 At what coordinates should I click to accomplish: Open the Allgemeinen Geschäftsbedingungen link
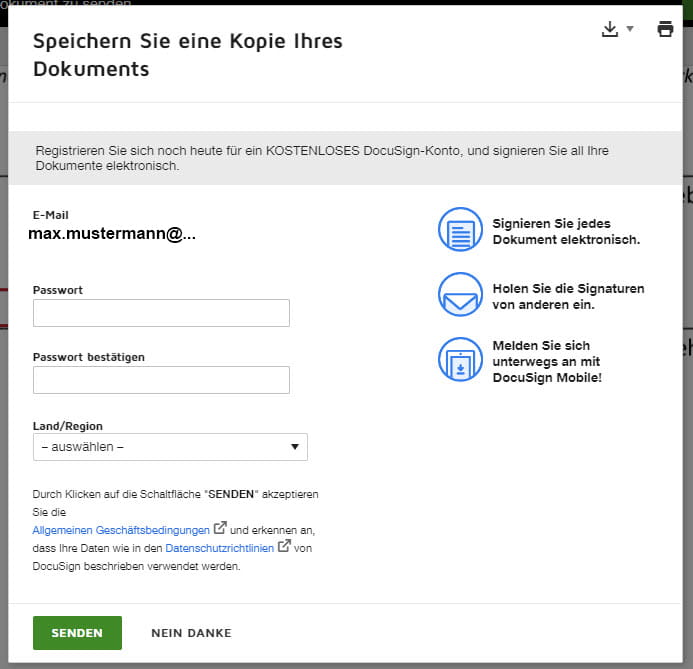pos(121,530)
